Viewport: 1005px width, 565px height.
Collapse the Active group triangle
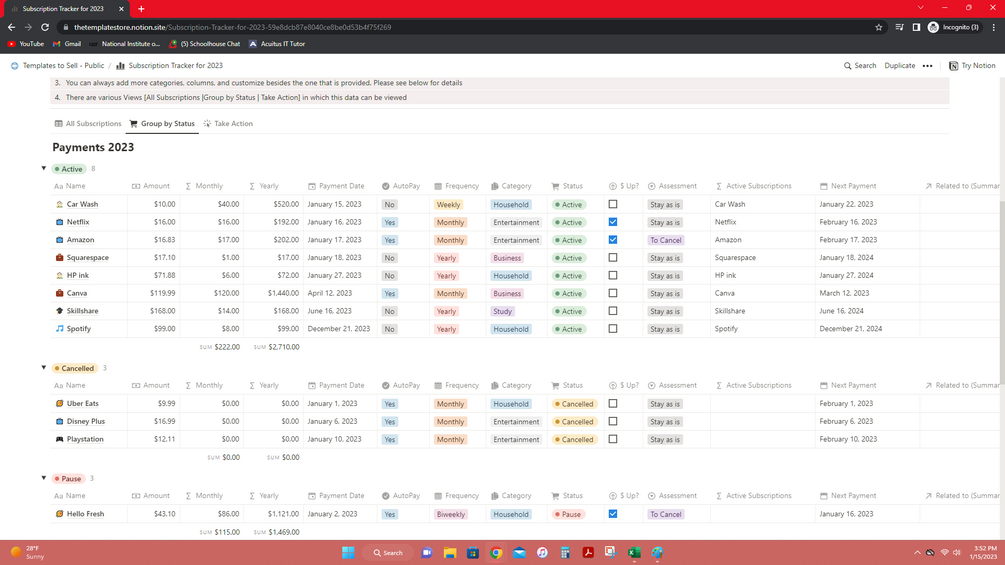44,168
